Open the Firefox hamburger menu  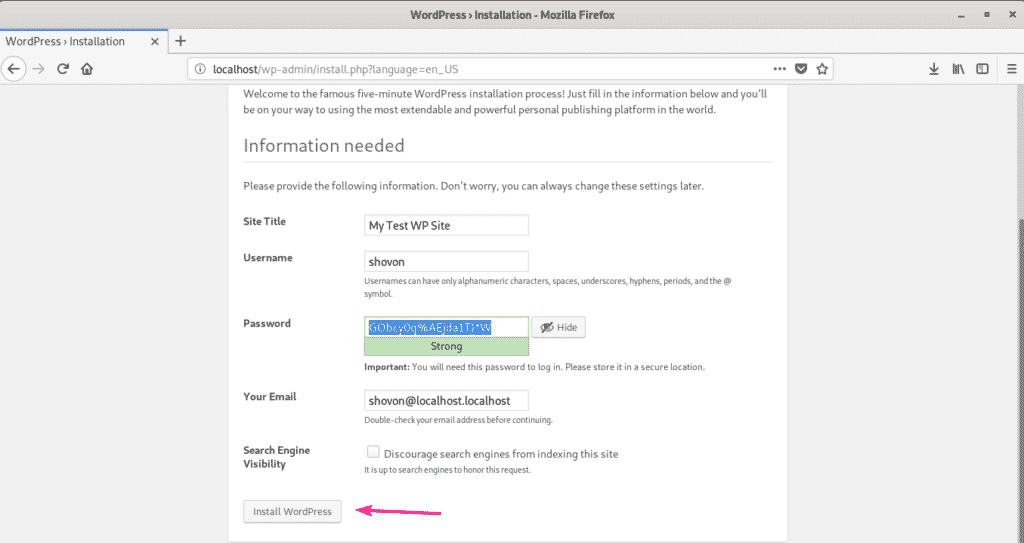pyautogui.click(x=1009, y=69)
